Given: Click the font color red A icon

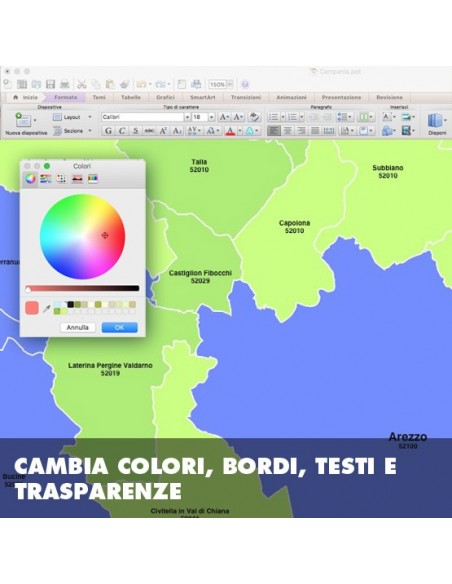Looking at the screenshot, I should point(230,131).
